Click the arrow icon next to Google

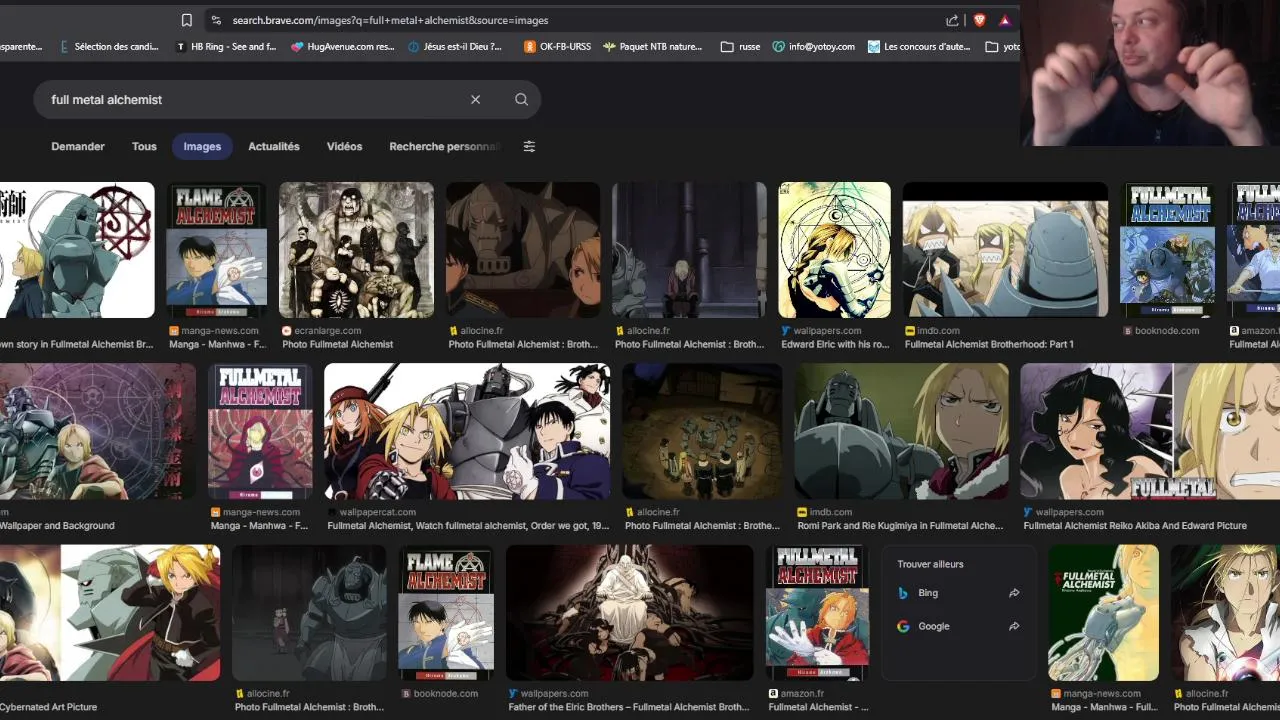tap(1014, 626)
